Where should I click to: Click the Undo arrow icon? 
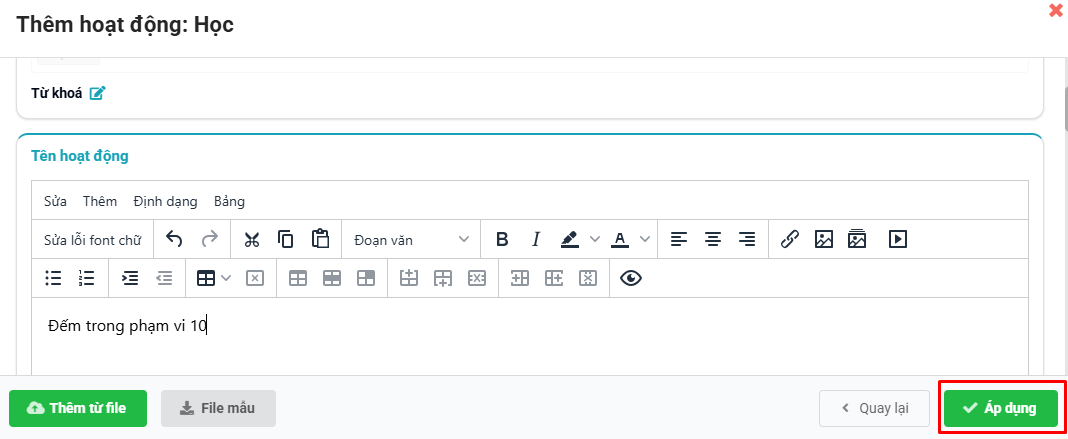[x=174, y=239]
